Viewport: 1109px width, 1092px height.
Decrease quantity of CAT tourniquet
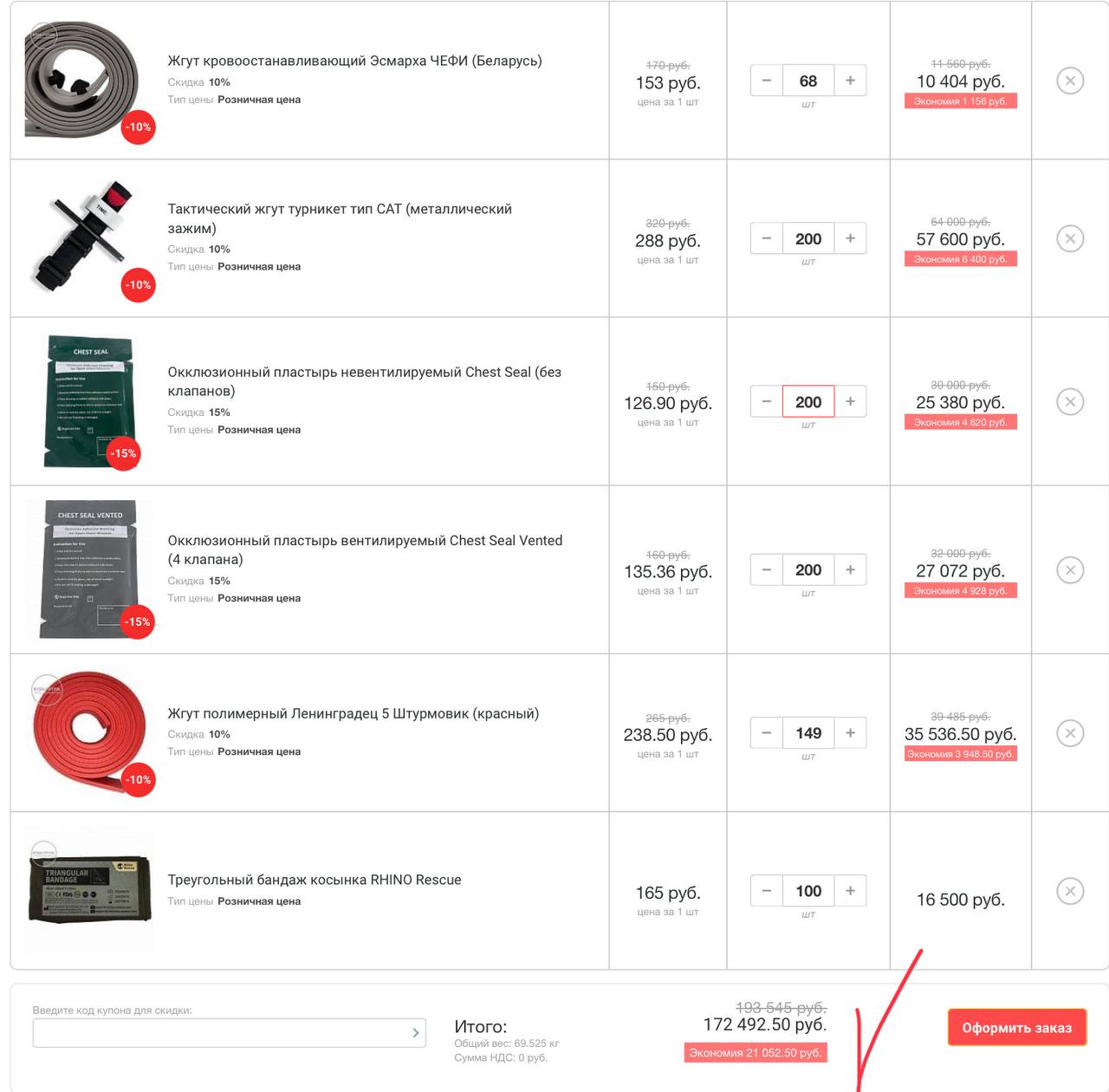(x=767, y=238)
